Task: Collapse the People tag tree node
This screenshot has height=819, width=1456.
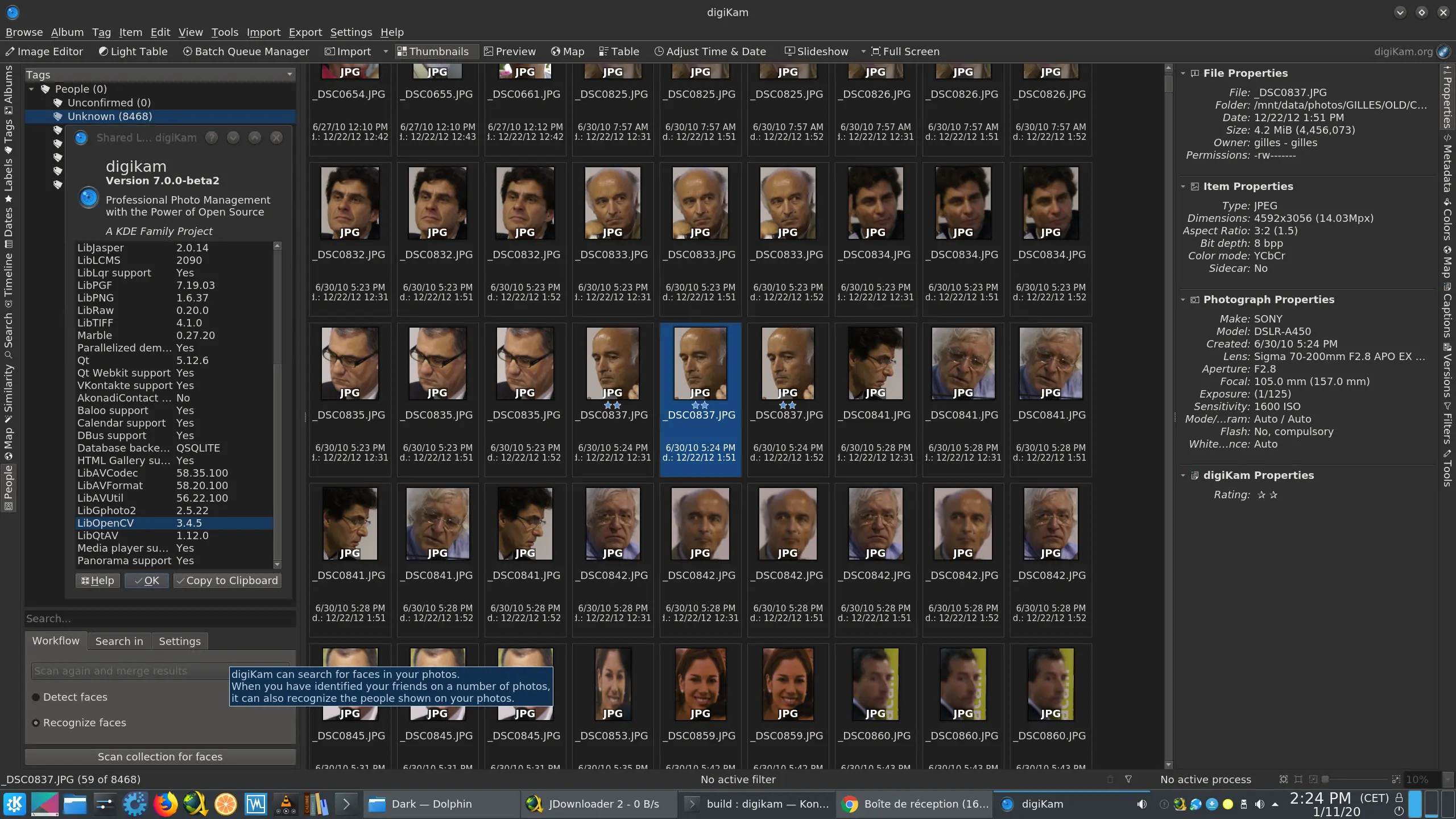Action: 32,89
